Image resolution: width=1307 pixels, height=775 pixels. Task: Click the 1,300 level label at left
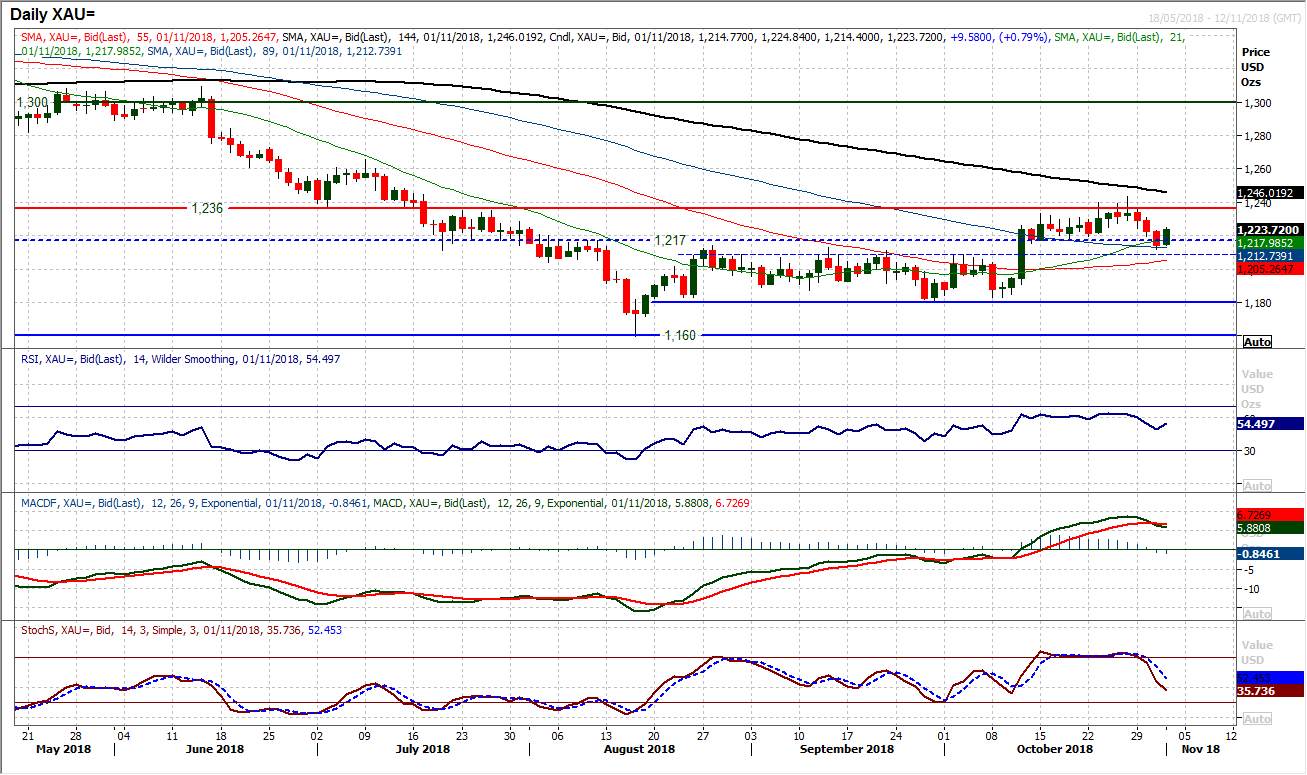click(33, 102)
